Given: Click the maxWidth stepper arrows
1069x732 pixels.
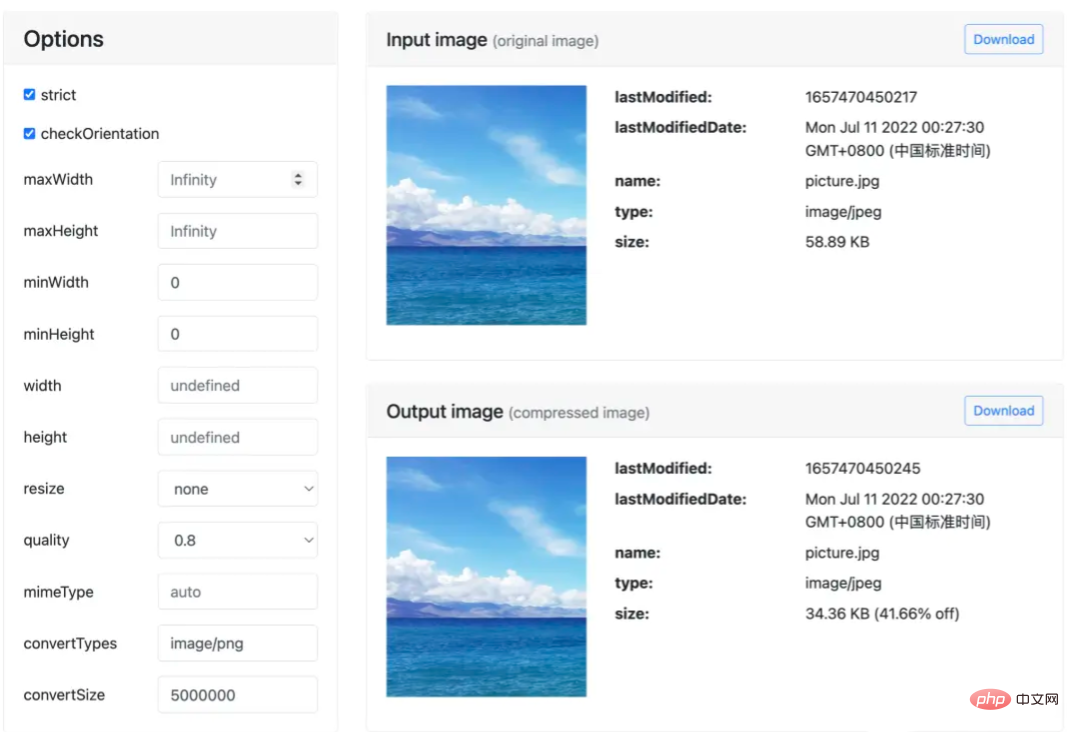Looking at the screenshot, I should click(x=297, y=180).
